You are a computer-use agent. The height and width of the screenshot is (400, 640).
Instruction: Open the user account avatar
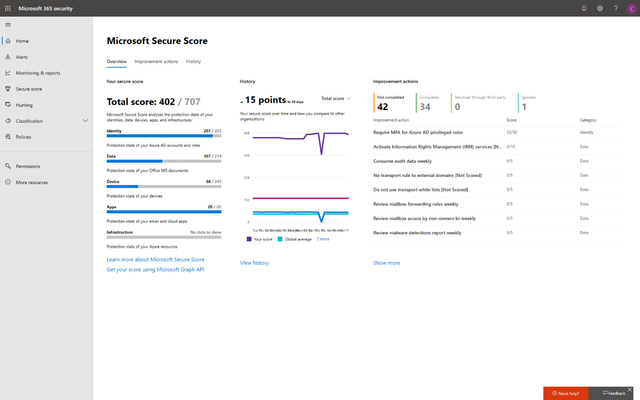pos(631,8)
